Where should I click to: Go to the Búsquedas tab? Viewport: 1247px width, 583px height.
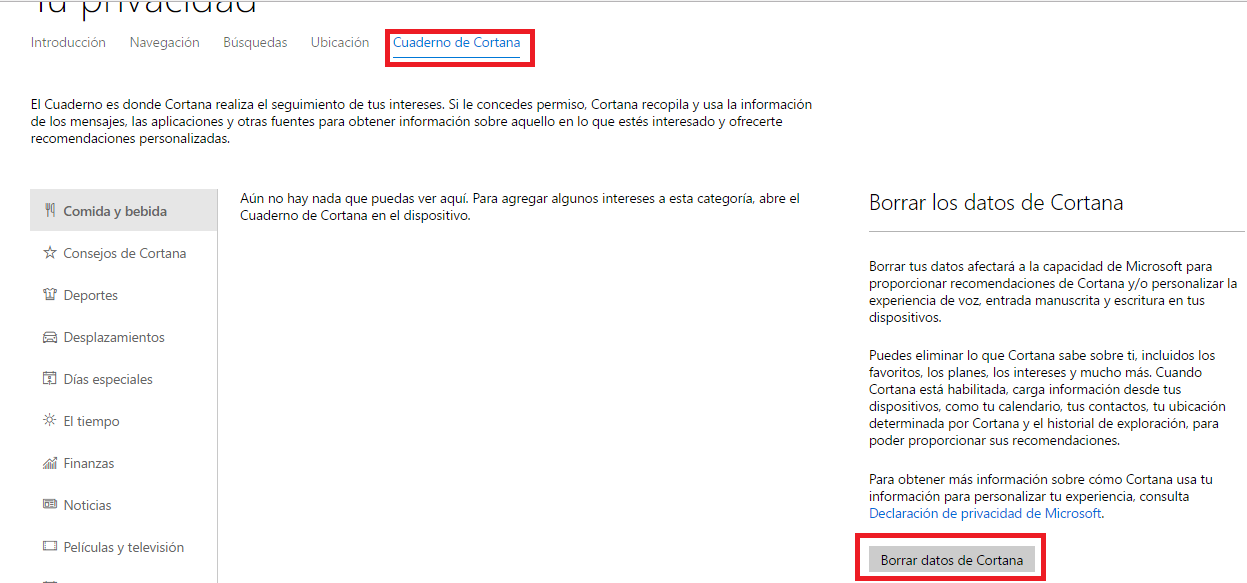point(255,43)
